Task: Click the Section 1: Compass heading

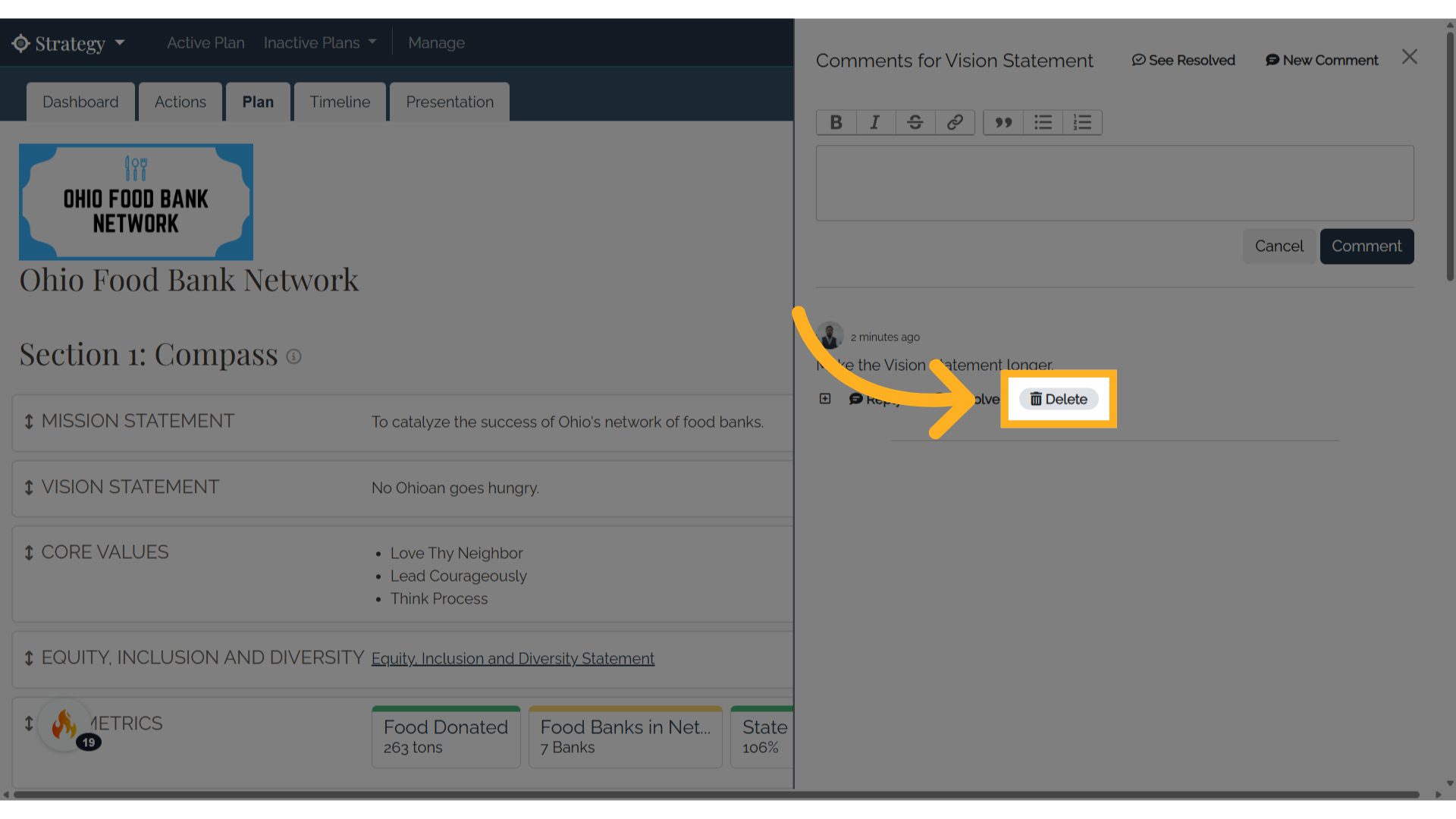Action: [149, 355]
